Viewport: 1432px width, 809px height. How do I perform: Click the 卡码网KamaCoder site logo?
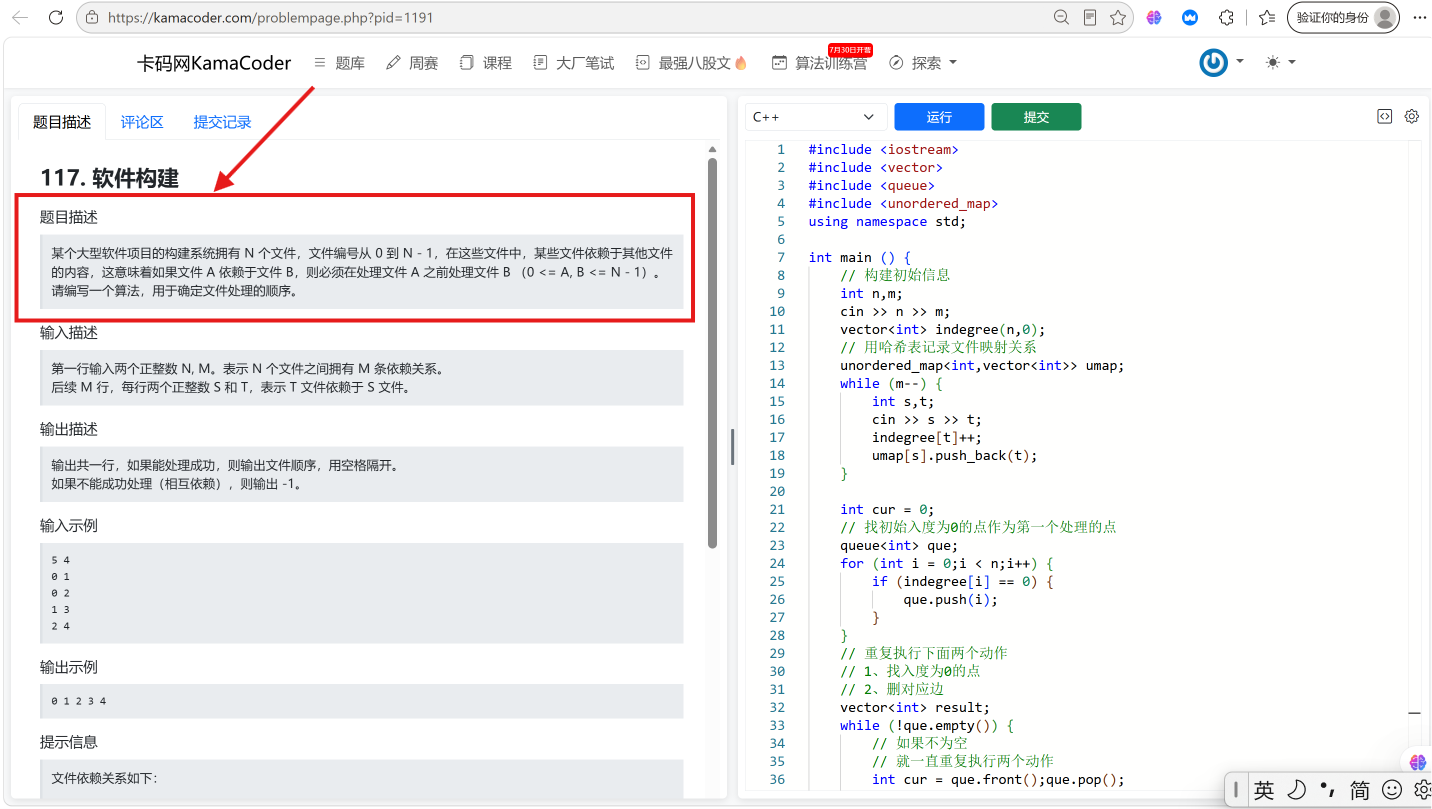point(214,63)
